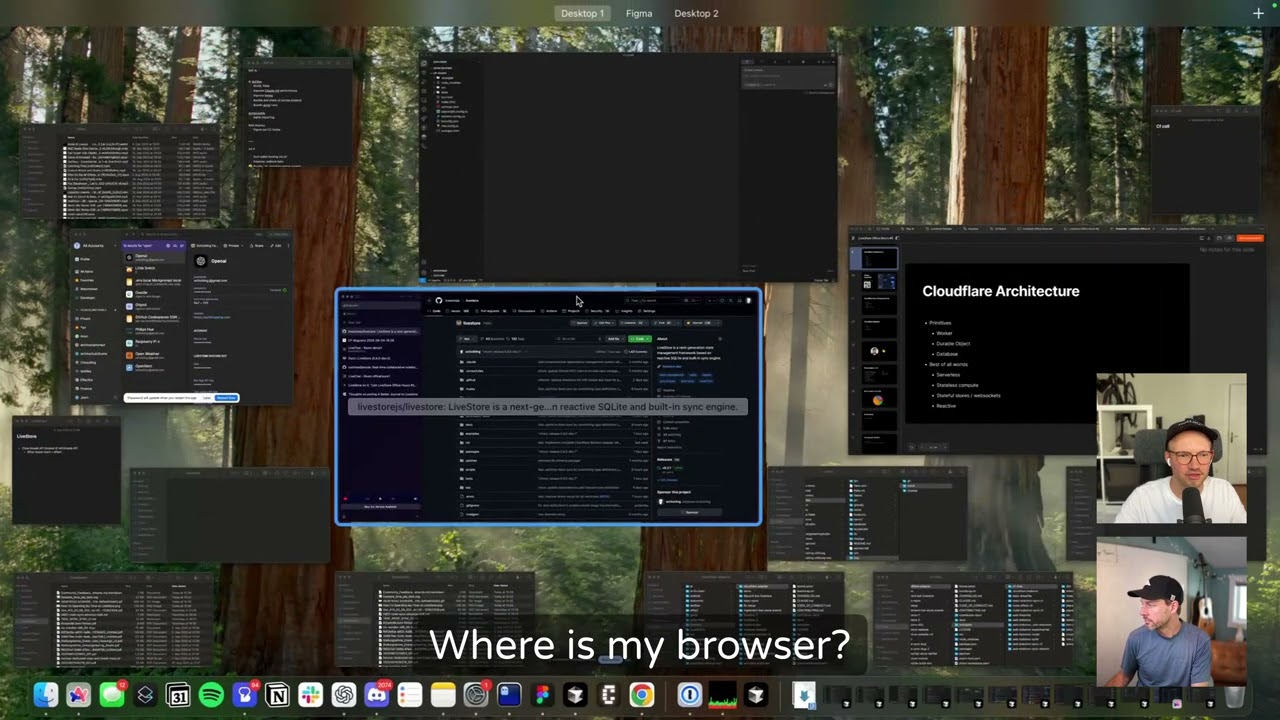Image resolution: width=1280 pixels, height=720 pixels.
Task: Open the activity graph monitor in Dock
Action: [722, 695]
